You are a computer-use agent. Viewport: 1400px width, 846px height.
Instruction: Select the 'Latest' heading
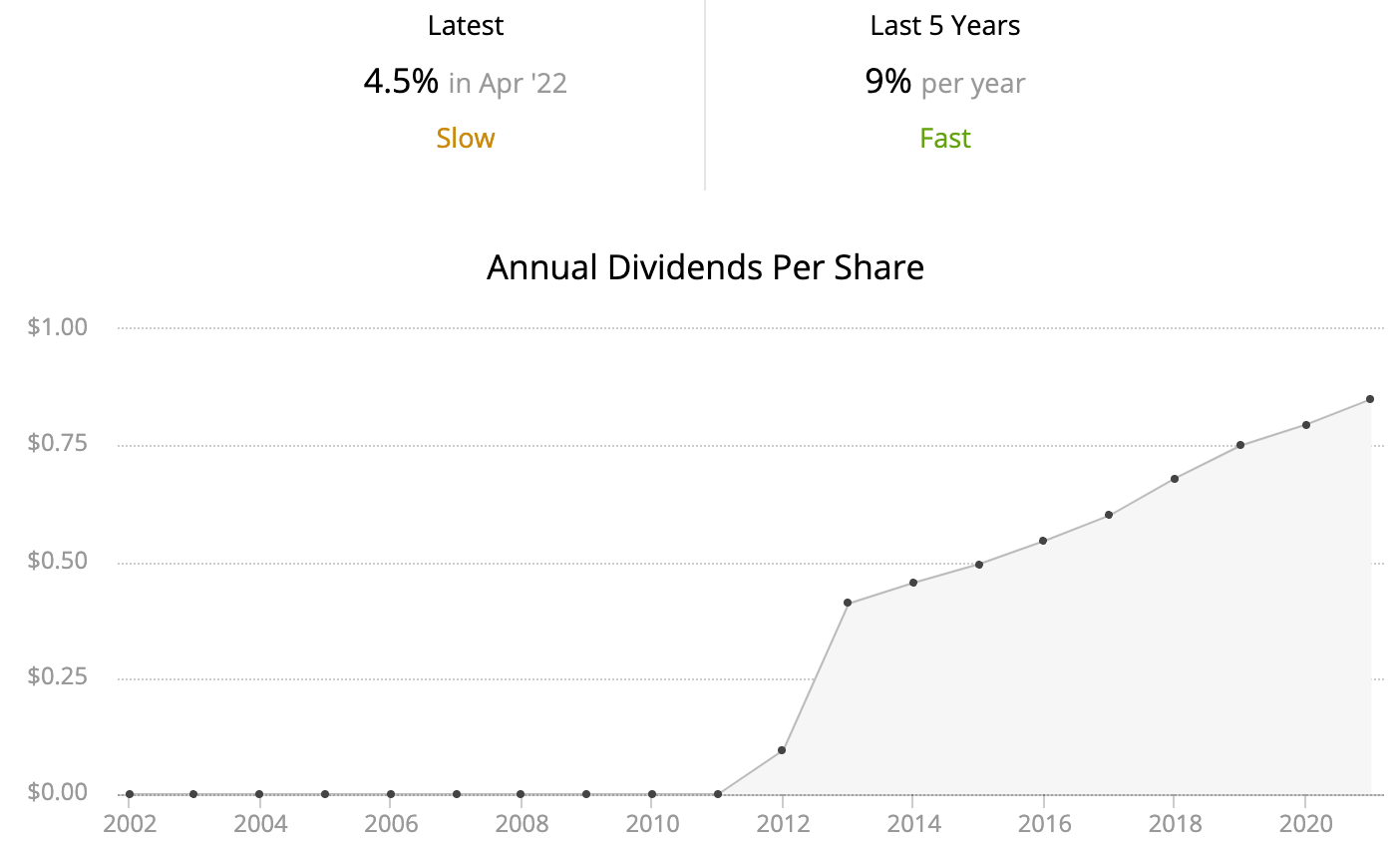(x=465, y=26)
